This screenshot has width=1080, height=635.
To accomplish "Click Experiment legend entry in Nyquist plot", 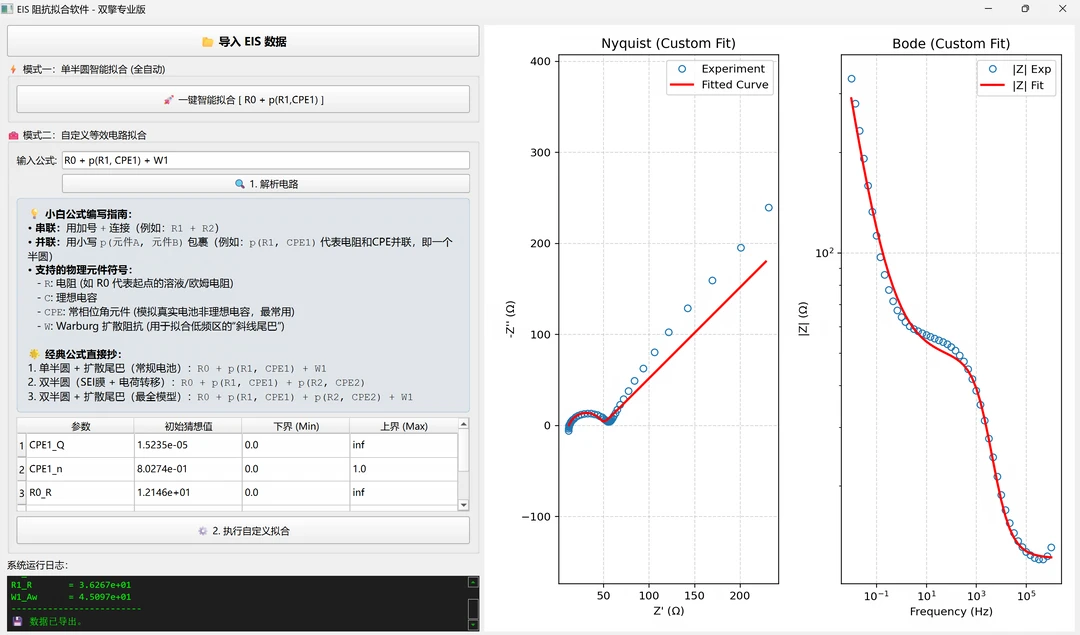I will coord(720,69).
